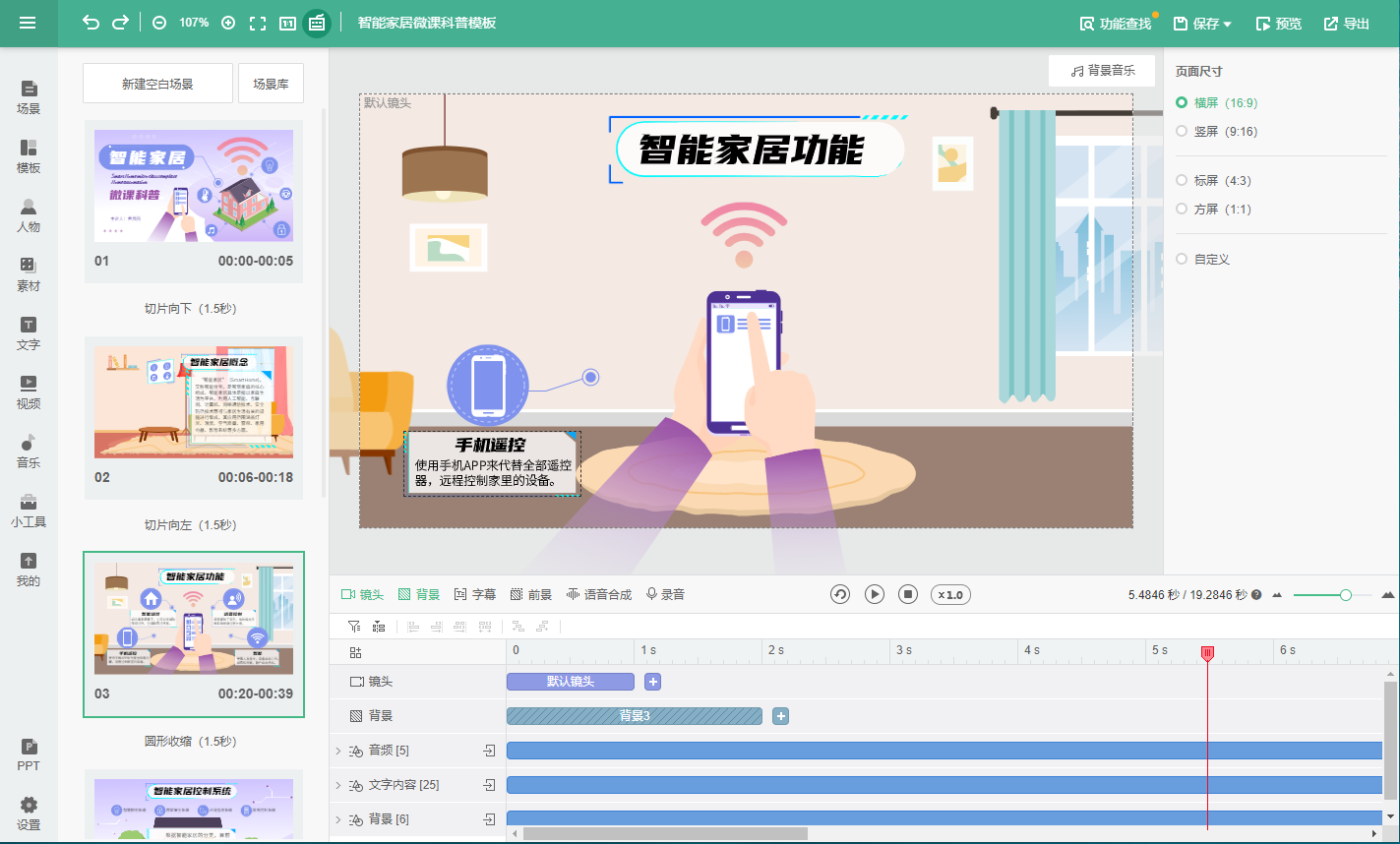
Task: Click the timeline expand-tracks icon beside filter
Action: coord(379,626)
